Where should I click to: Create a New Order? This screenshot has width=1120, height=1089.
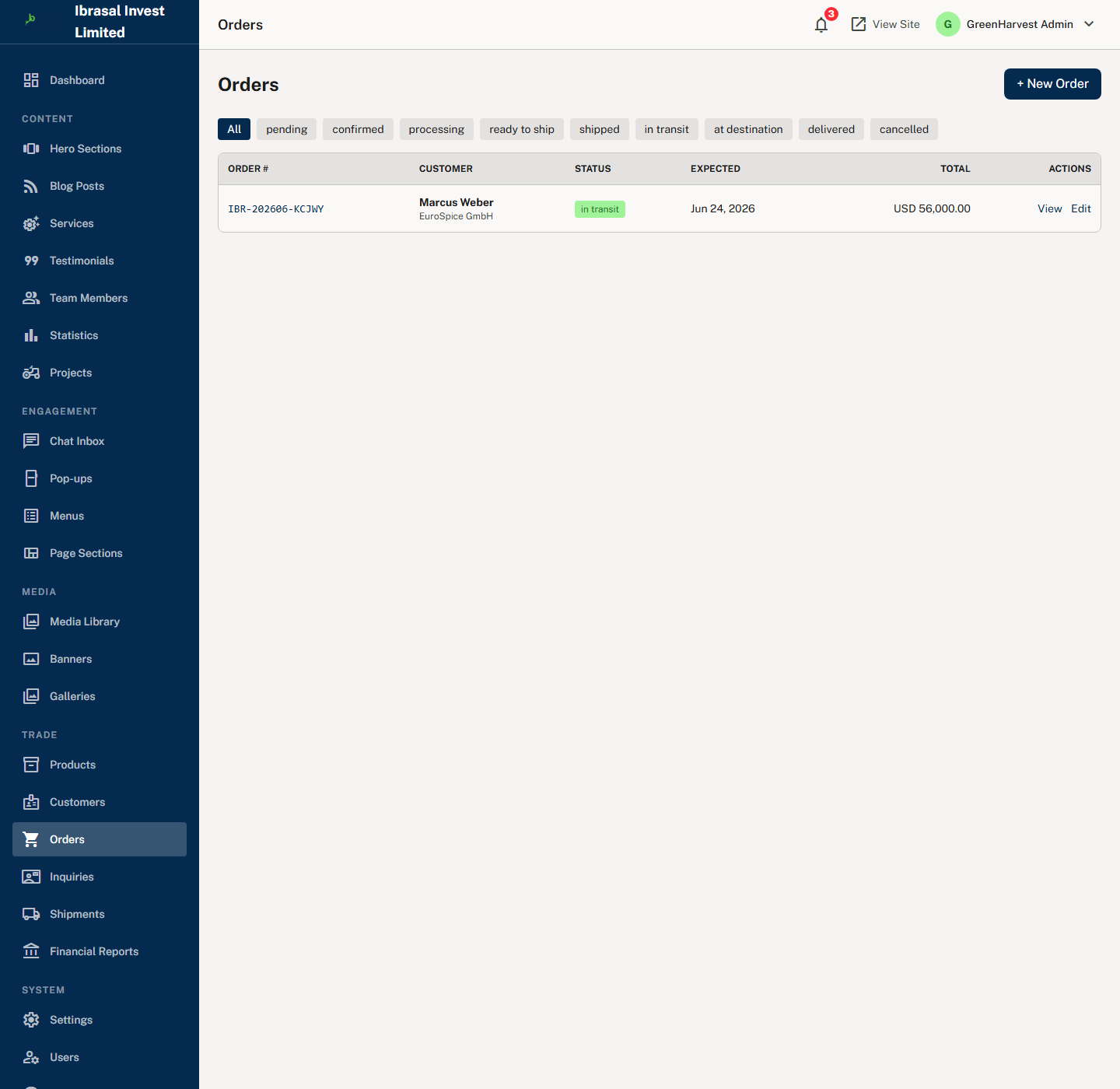coord(1052,84)
